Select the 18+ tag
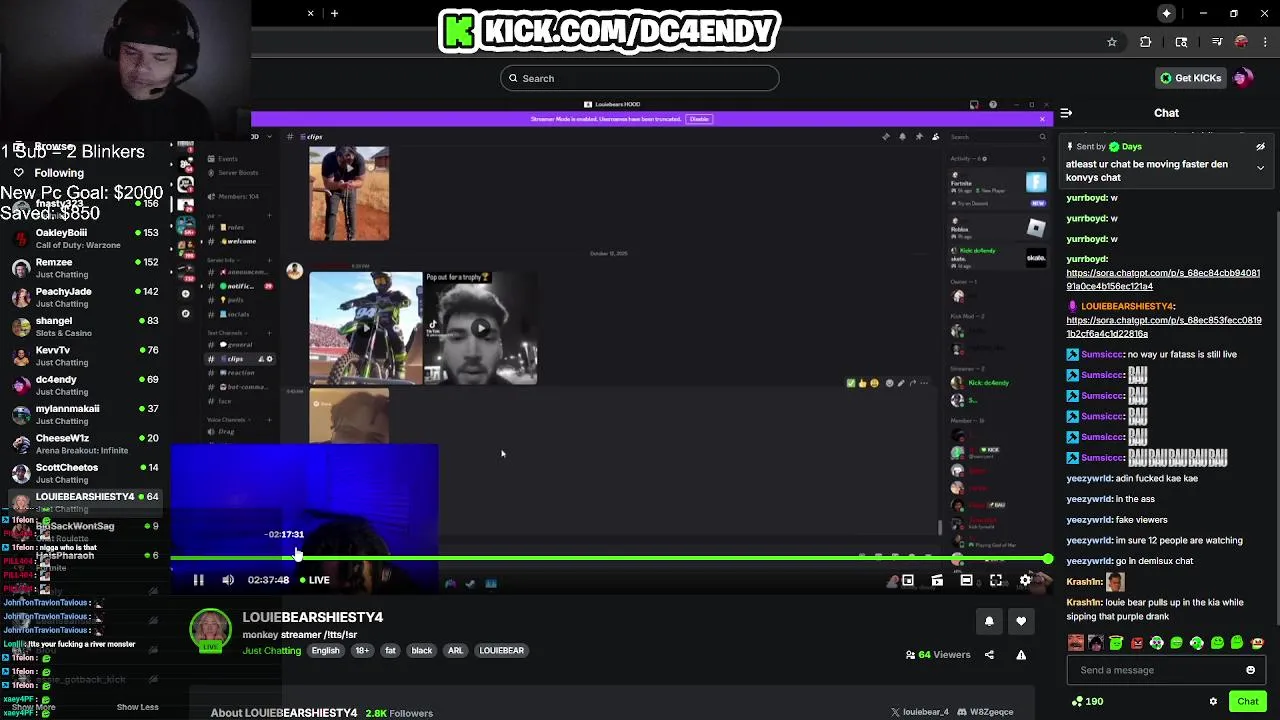Image resolution: width=1280 pixels, height=720 pixels. pyautogui.click(x=362, y=651)
